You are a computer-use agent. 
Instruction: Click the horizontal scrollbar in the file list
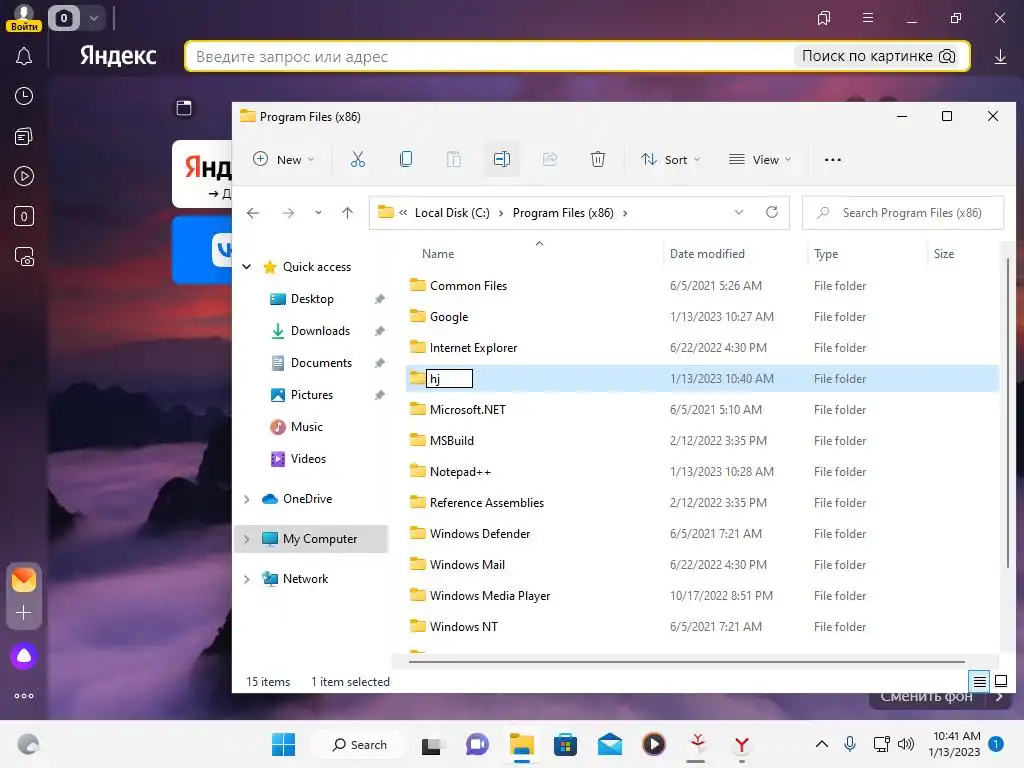(x=686, y=662)
